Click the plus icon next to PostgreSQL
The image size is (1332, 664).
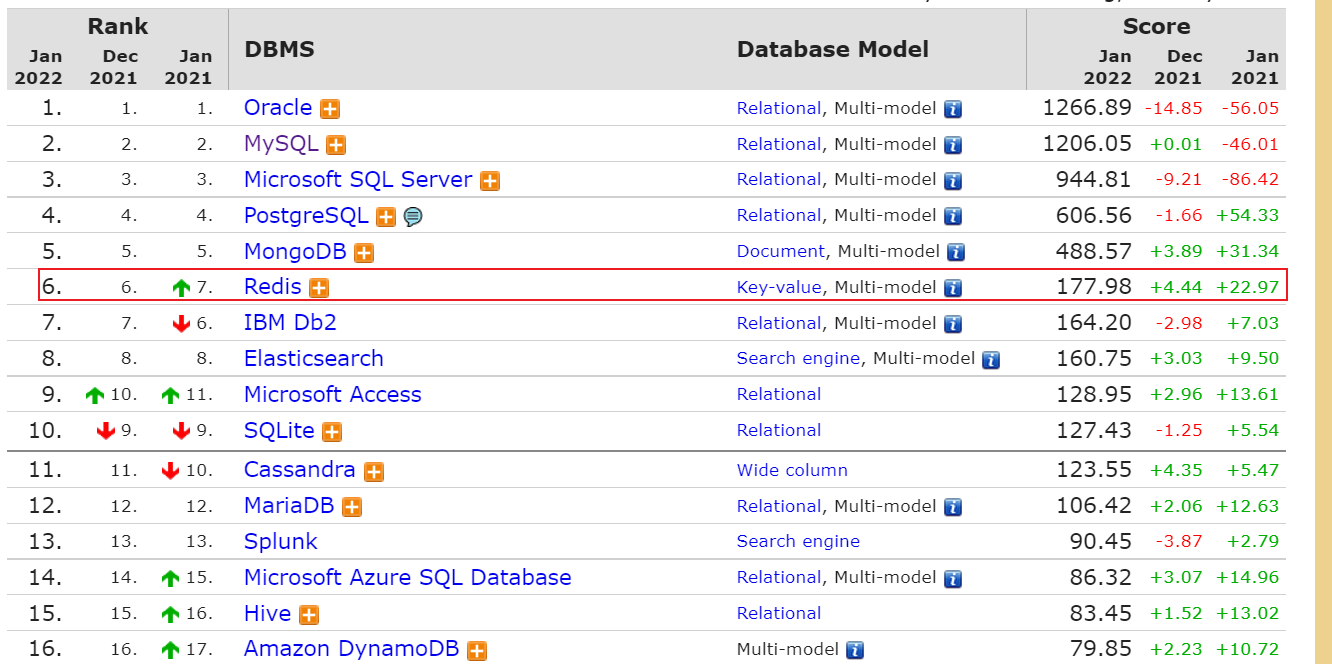click(386, 217)
